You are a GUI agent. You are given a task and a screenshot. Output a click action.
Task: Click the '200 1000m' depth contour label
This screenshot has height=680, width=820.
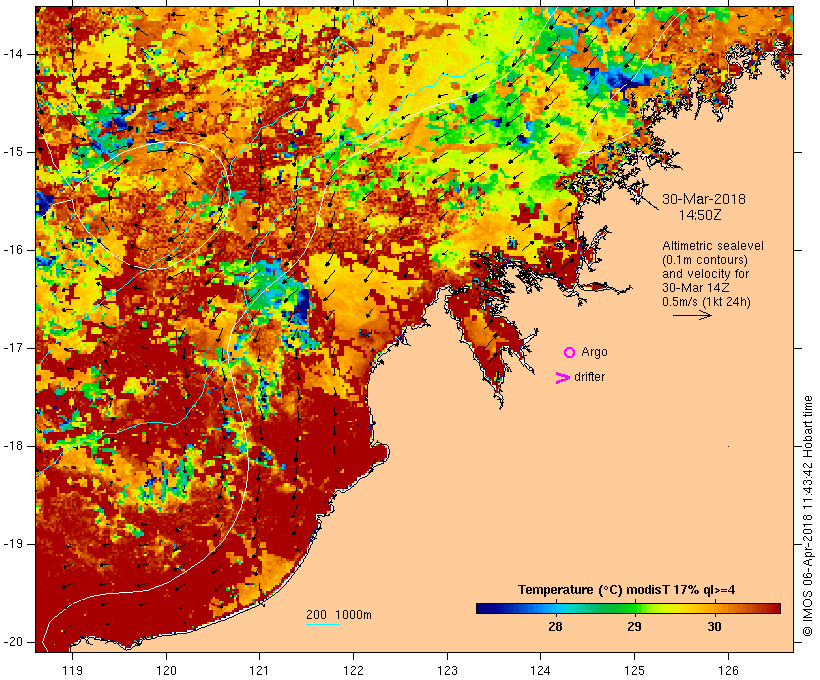click(x=339, y=615)
